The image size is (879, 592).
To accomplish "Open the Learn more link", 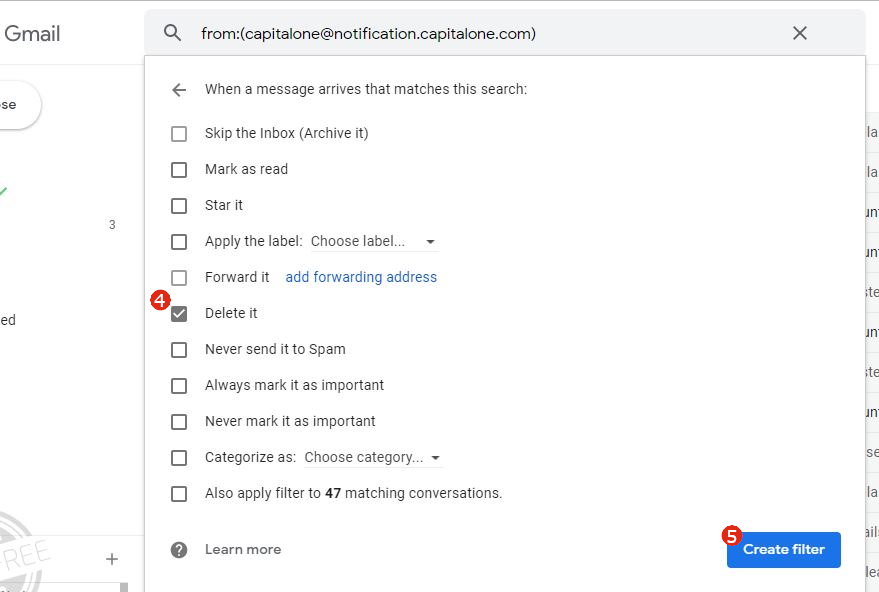I will point(243,549).
